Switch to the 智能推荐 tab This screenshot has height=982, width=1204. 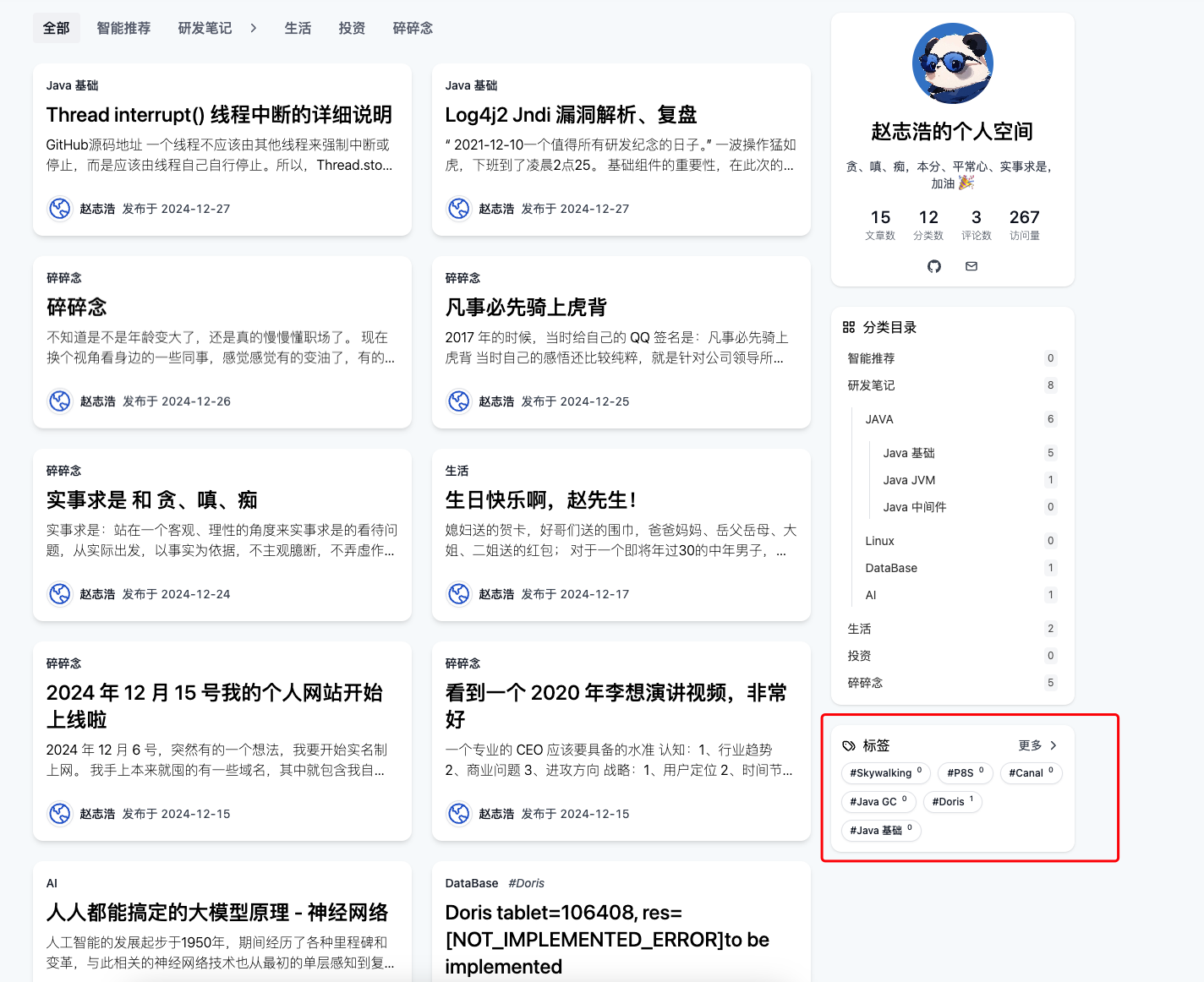[123, 28]
